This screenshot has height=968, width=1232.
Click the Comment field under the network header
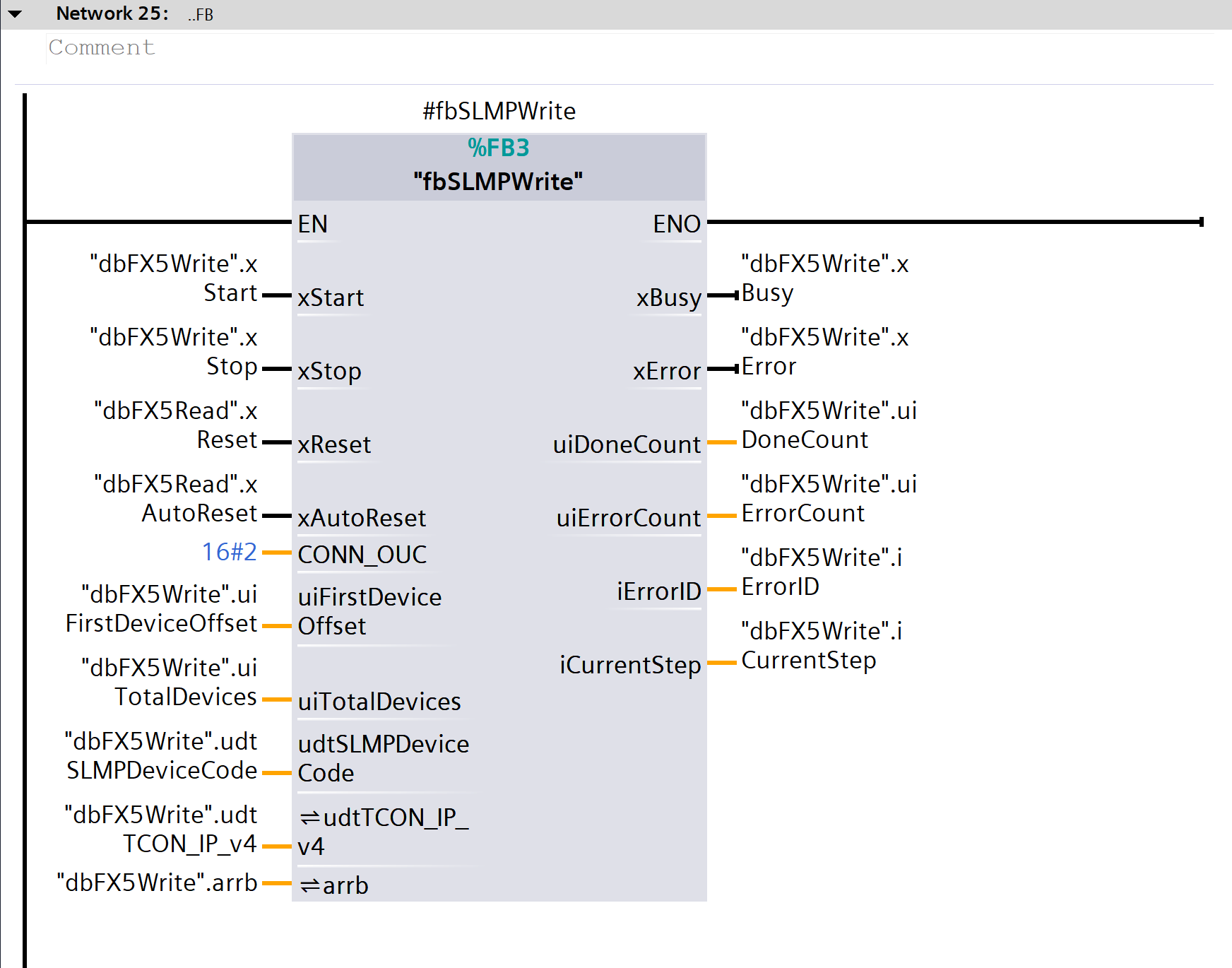coord(102,48)
